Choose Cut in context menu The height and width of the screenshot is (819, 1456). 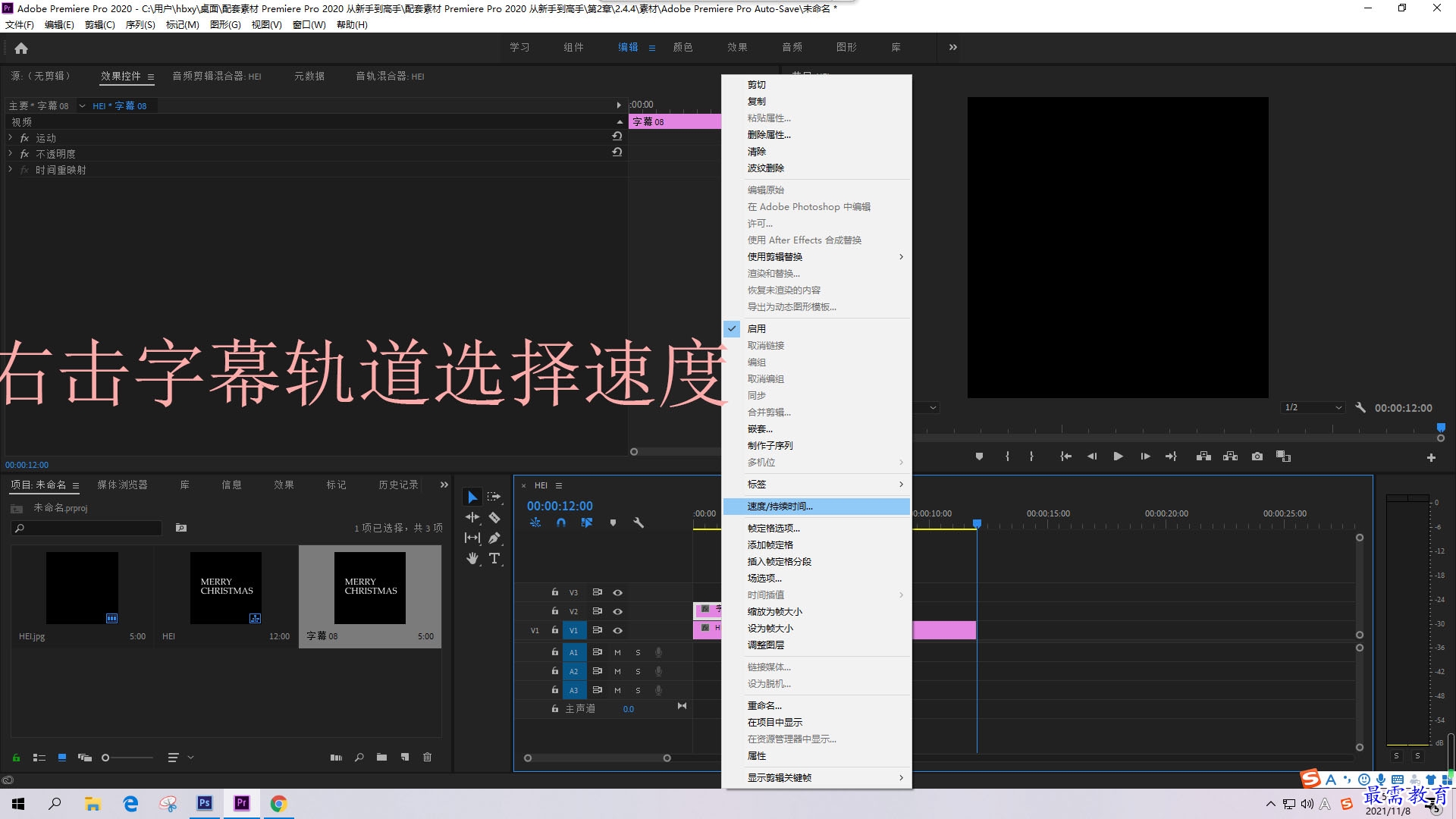[817, 84]
